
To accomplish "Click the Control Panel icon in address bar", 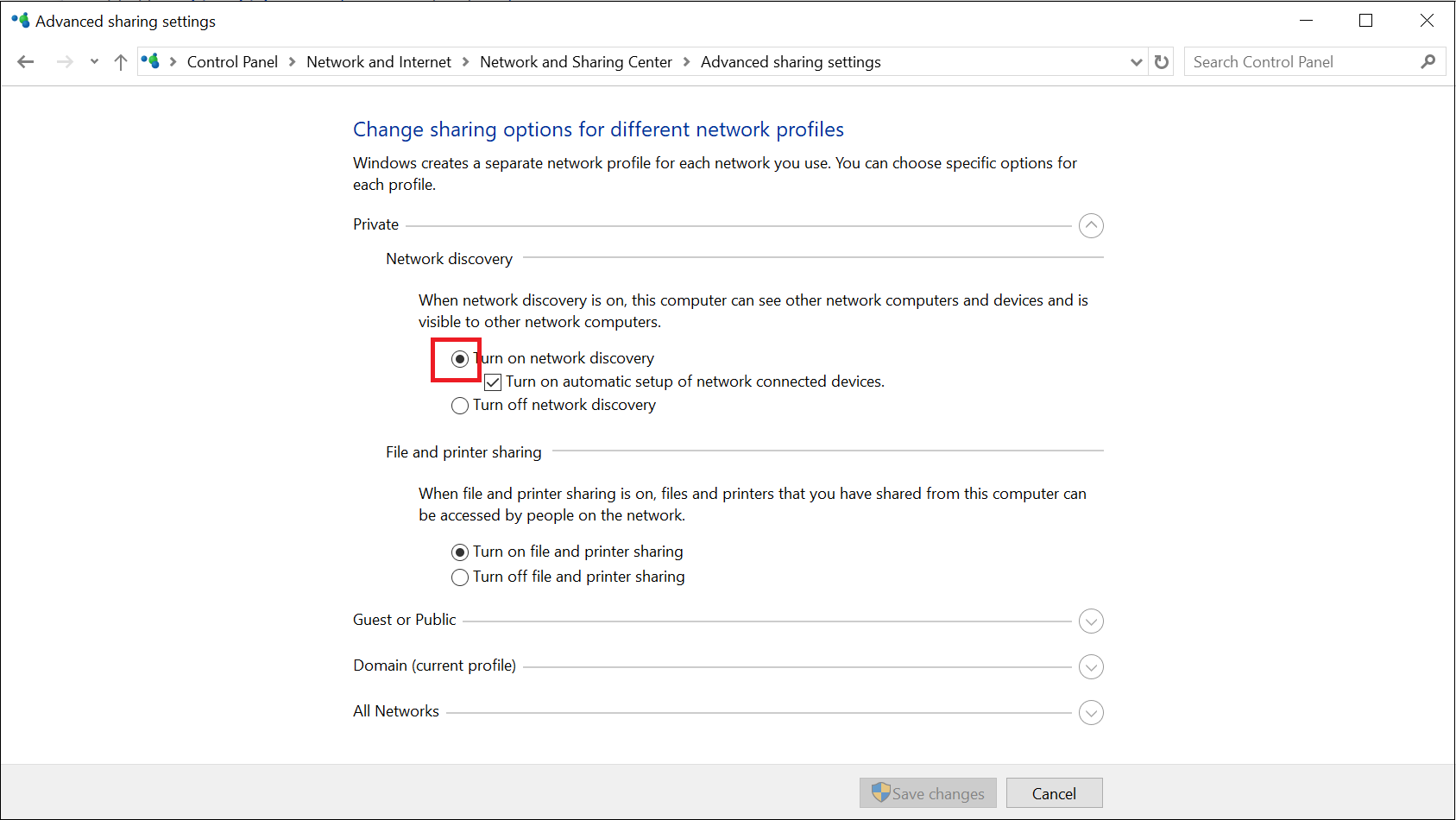I will pos(151,62).
